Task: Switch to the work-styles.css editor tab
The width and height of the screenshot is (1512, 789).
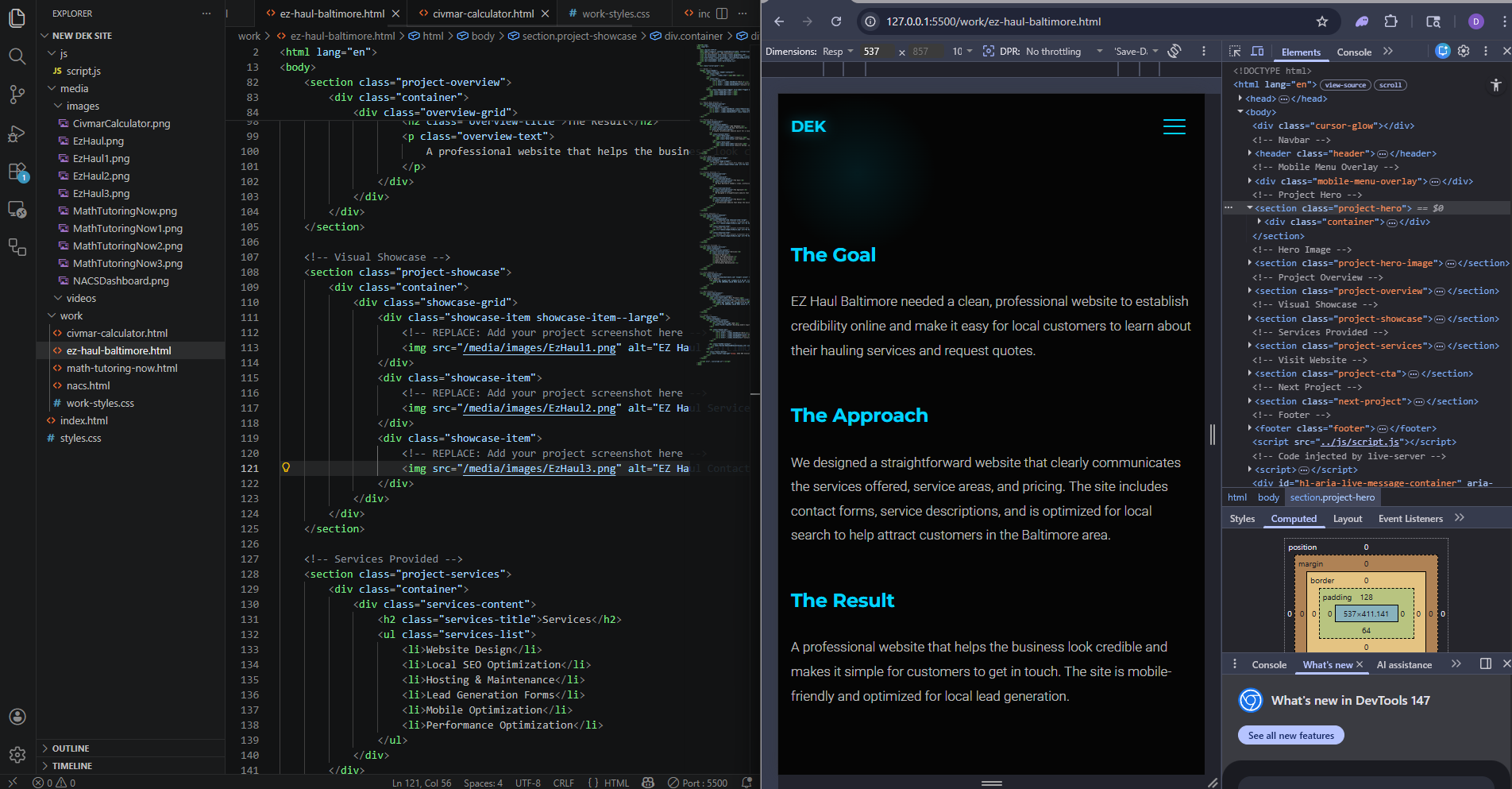Action: tap(615, 14)
